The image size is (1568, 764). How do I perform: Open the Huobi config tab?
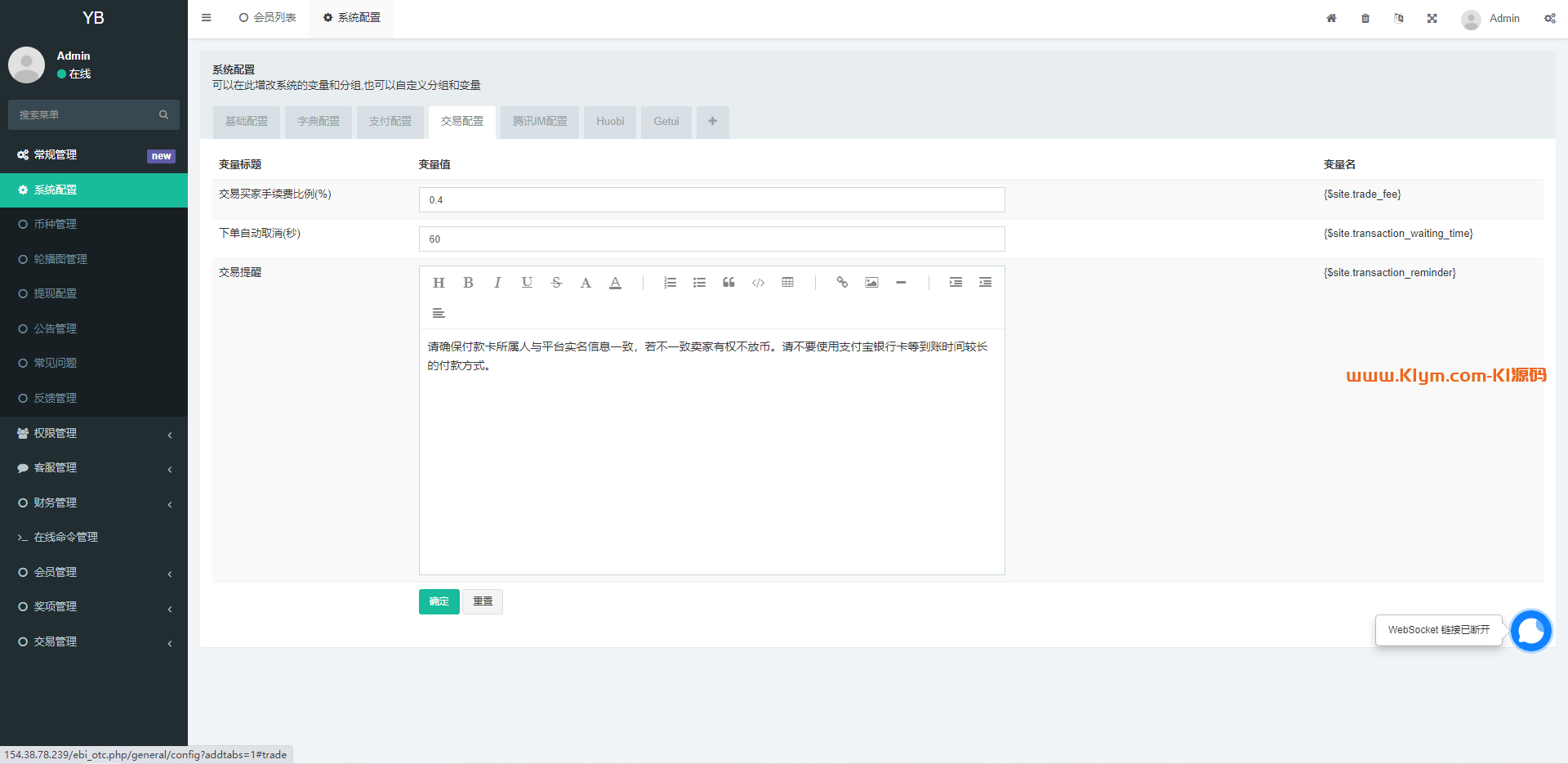[x=610, y=122]
